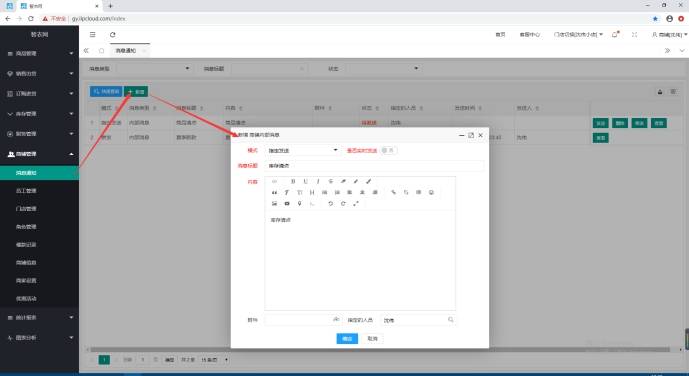This screenshot has width=689, height=376.
Task: Open the heading H option in the editor
Action: click(312, 192)
